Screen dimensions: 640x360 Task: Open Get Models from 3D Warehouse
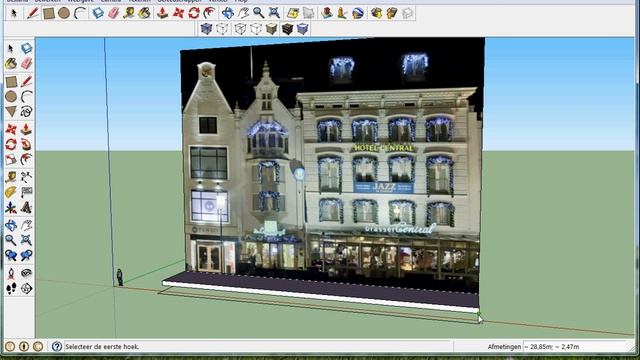(x=376, y=13)
